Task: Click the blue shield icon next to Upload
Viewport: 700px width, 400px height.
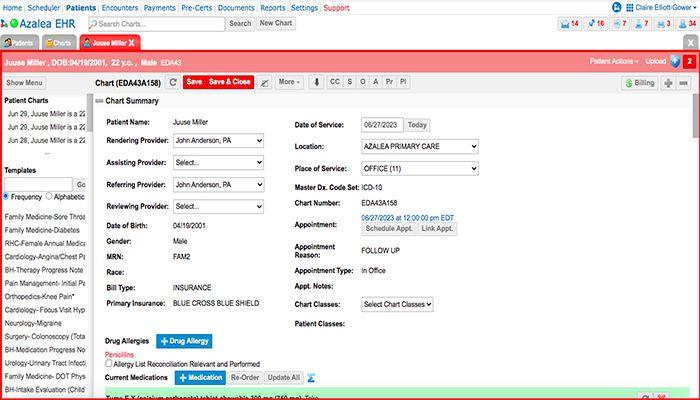Action: [x=675, y=62]
